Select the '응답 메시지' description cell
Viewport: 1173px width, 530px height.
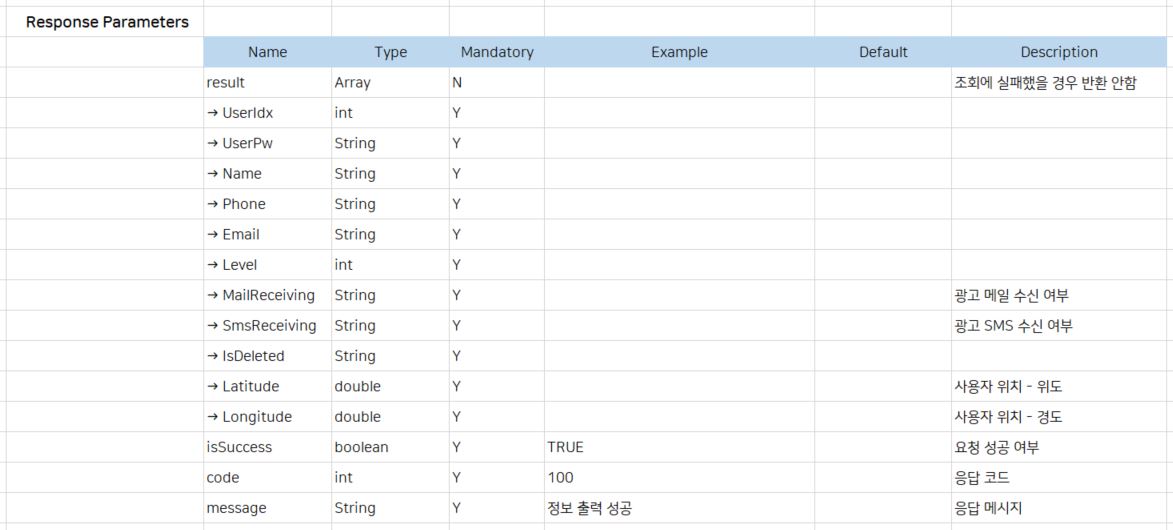coord(1059,508)
